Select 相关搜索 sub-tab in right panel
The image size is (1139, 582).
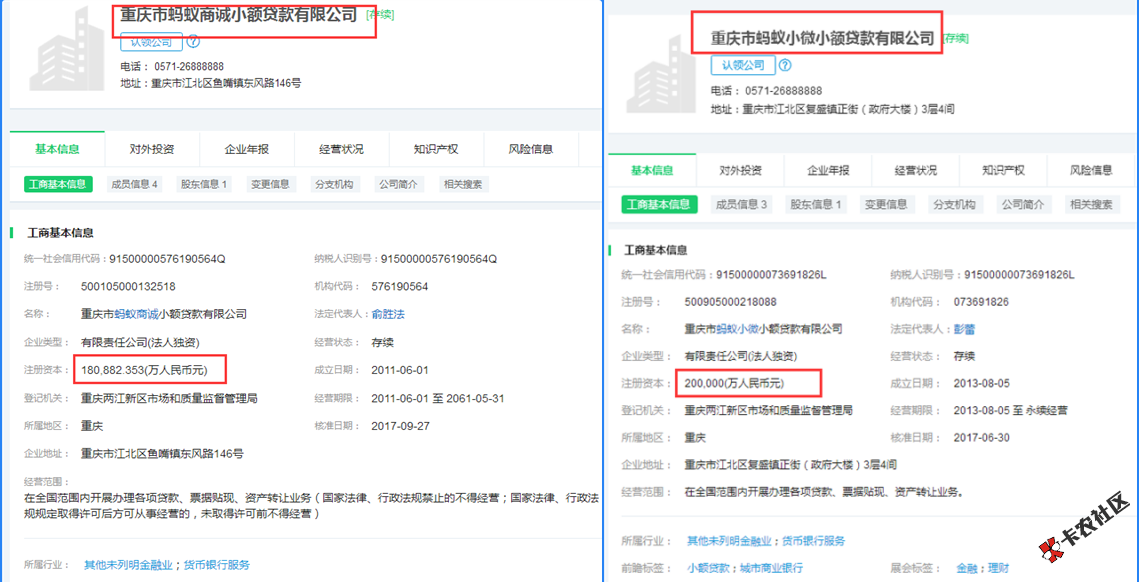[1091, 204]
